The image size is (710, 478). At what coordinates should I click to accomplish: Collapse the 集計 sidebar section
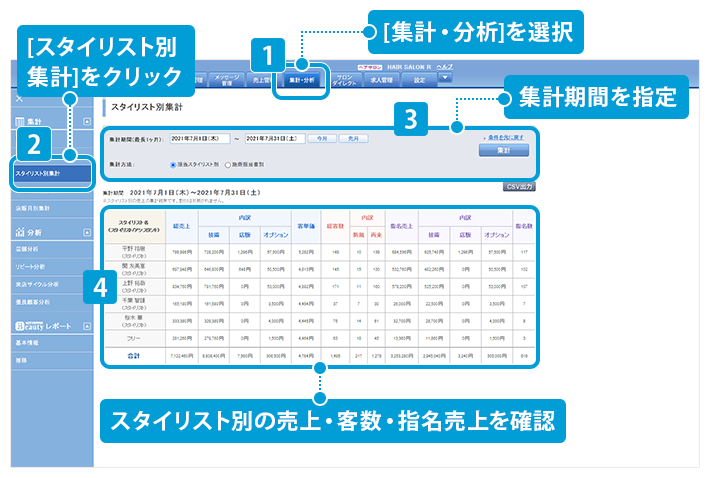click(86, 121)
